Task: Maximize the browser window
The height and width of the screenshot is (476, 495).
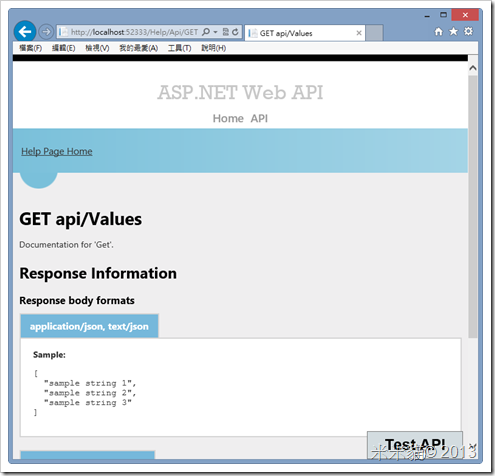Action: click(443, 15)
